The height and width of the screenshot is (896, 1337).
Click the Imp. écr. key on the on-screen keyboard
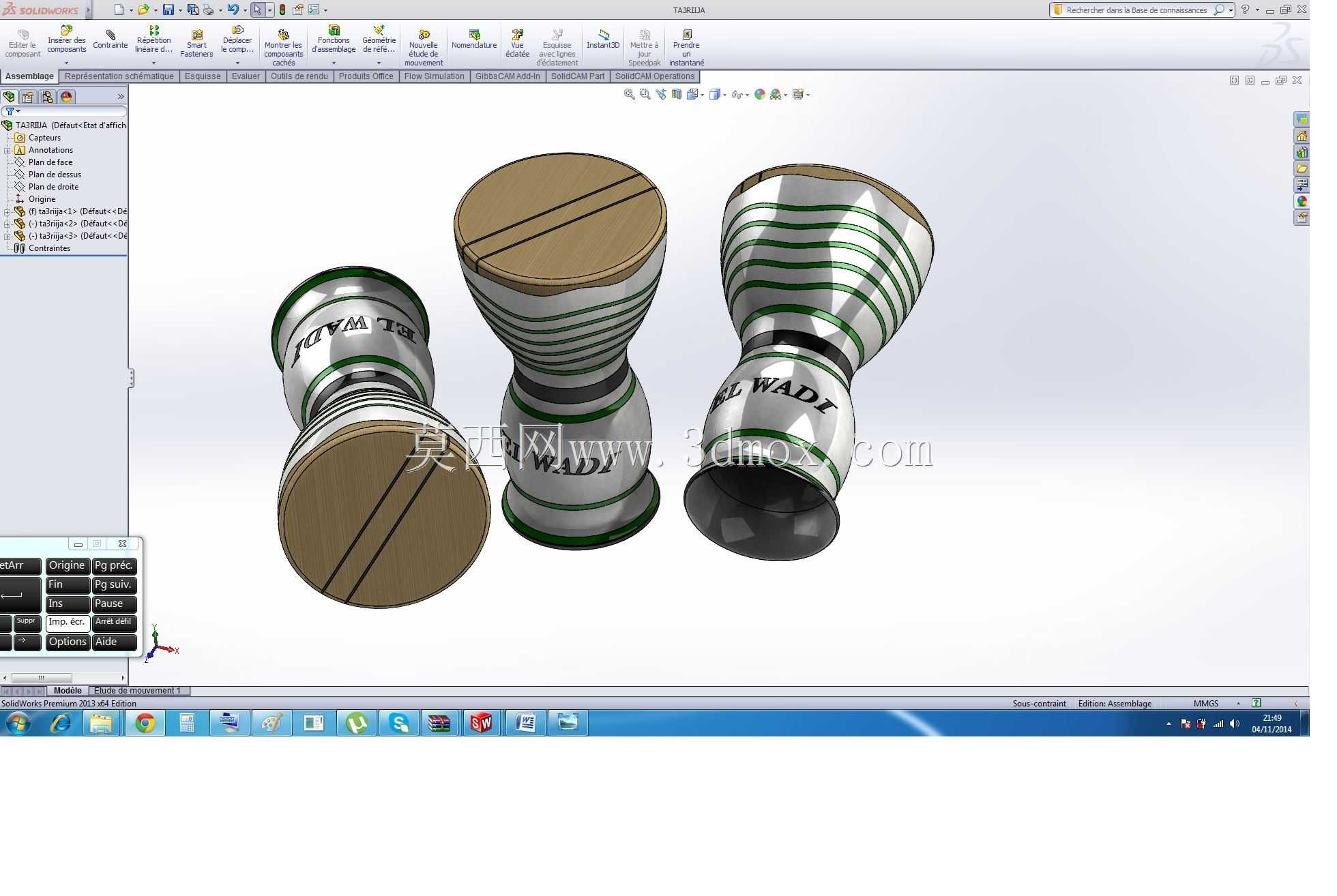click(68, 623)
